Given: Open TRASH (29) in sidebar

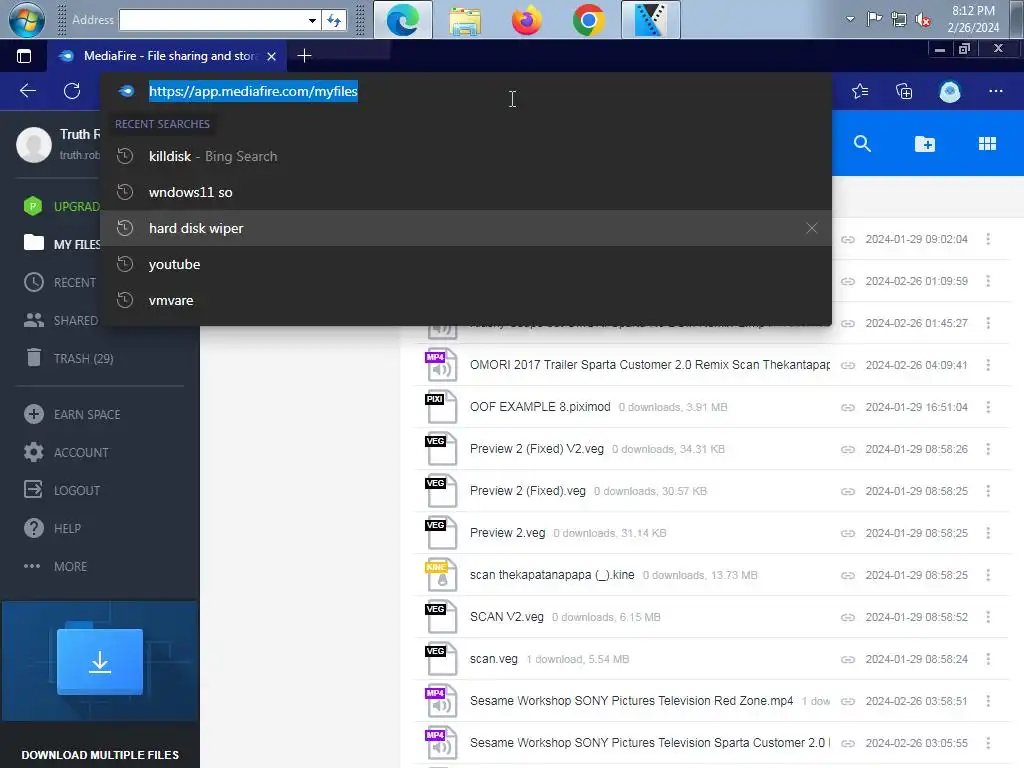Looking at the screenshot, I should click(69, 358).
